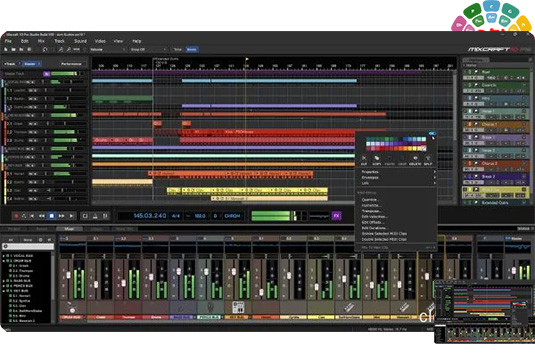Click the gear icon in the mixer track list panel
The image size is (535, 363).
(41, 240)
